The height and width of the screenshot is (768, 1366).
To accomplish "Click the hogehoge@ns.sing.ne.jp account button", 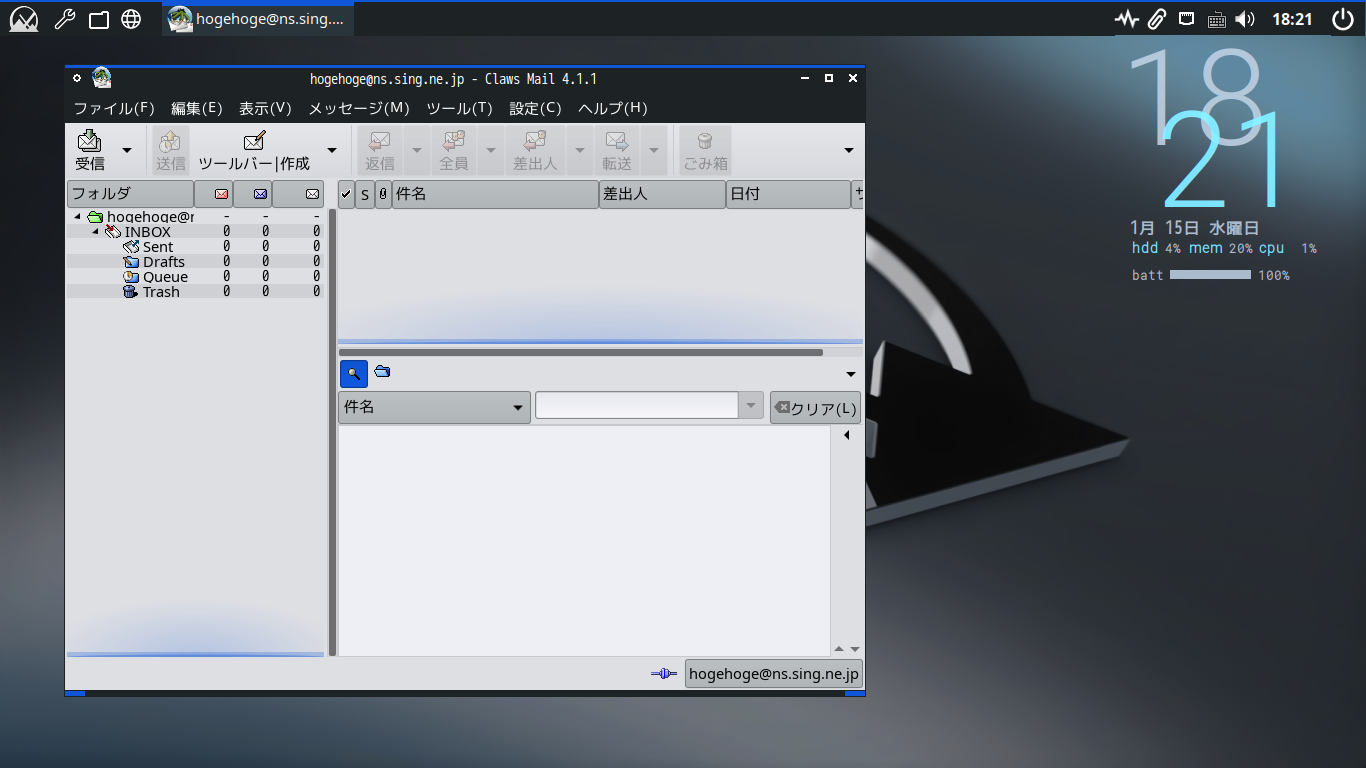I will tap(773, 674).
